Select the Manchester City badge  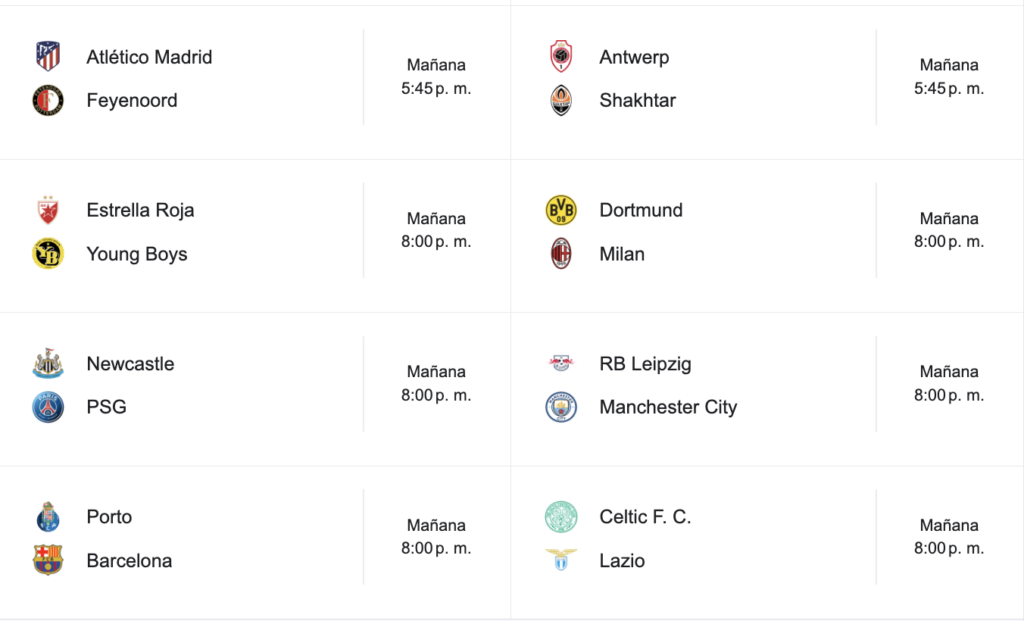[x=561, y=407]
